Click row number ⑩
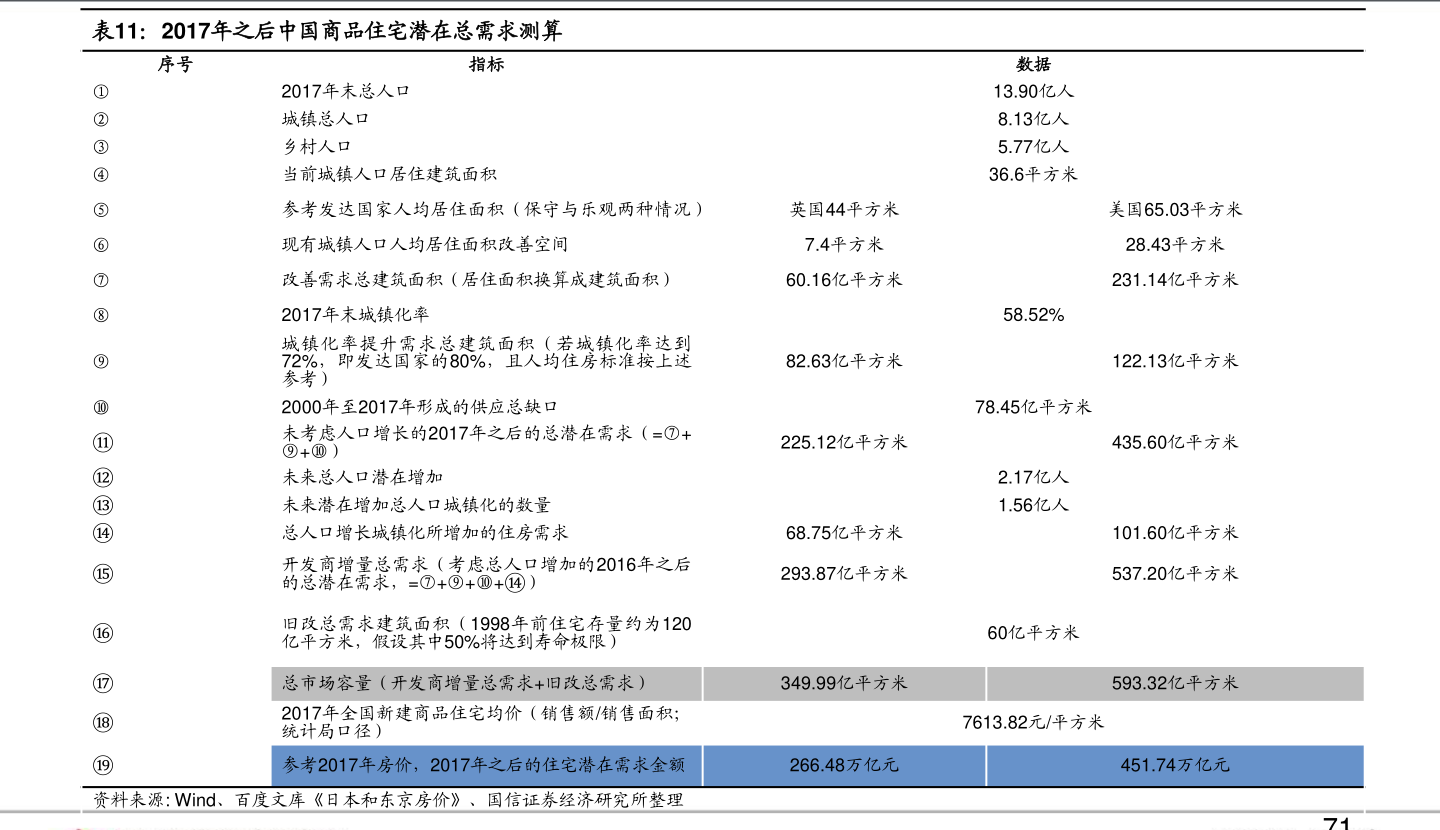1440x830 pixels. click(101, 407)
